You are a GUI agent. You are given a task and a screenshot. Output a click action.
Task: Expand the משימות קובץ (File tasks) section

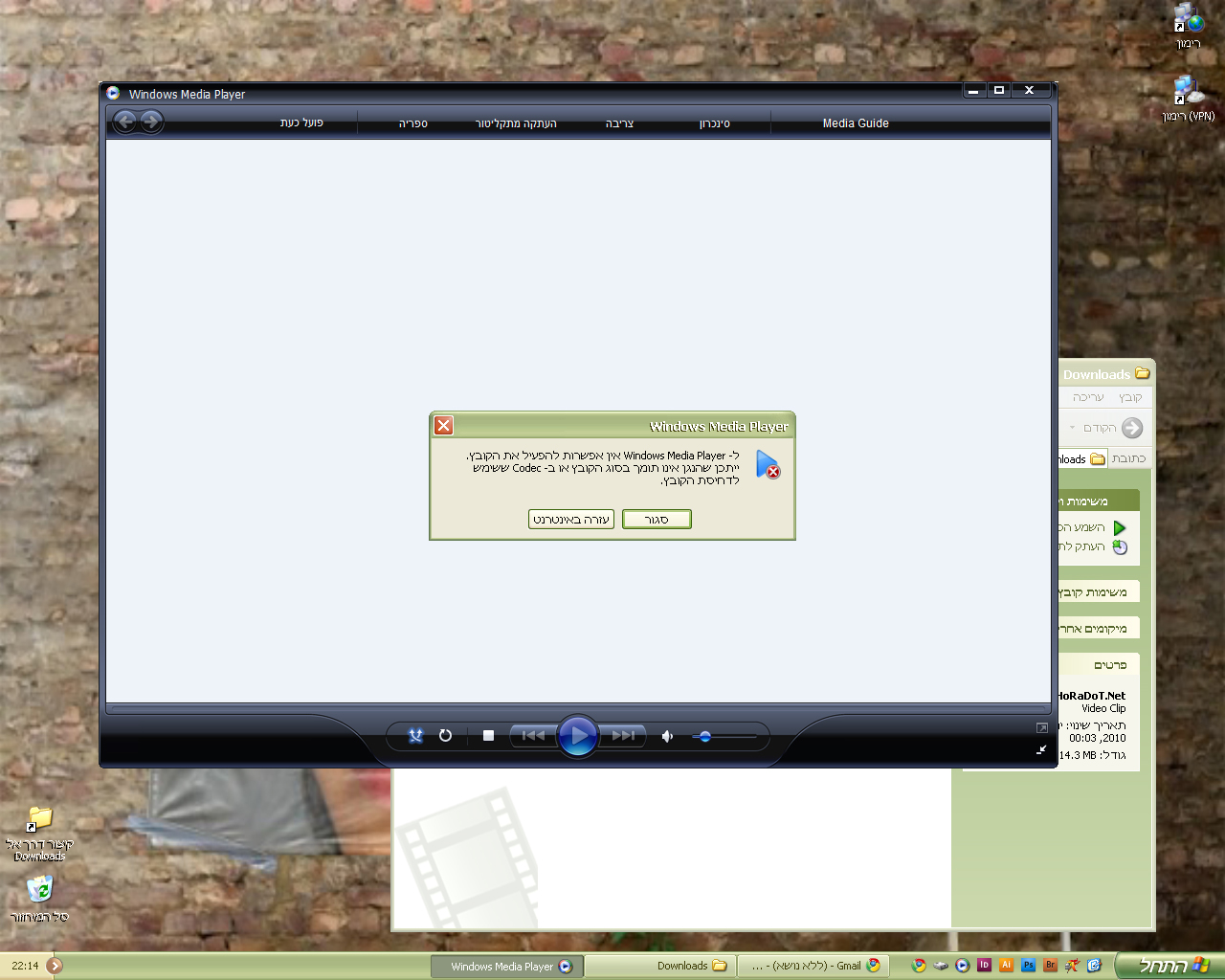tap(1099, 592)
